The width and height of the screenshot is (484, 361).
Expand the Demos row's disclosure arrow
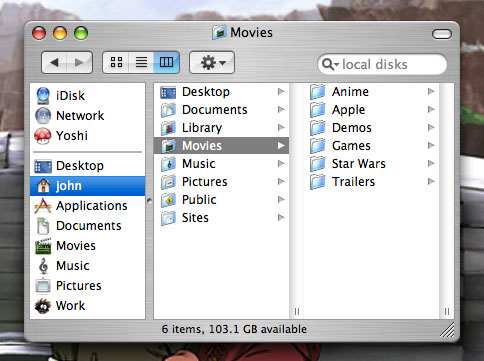click(431, 127)
